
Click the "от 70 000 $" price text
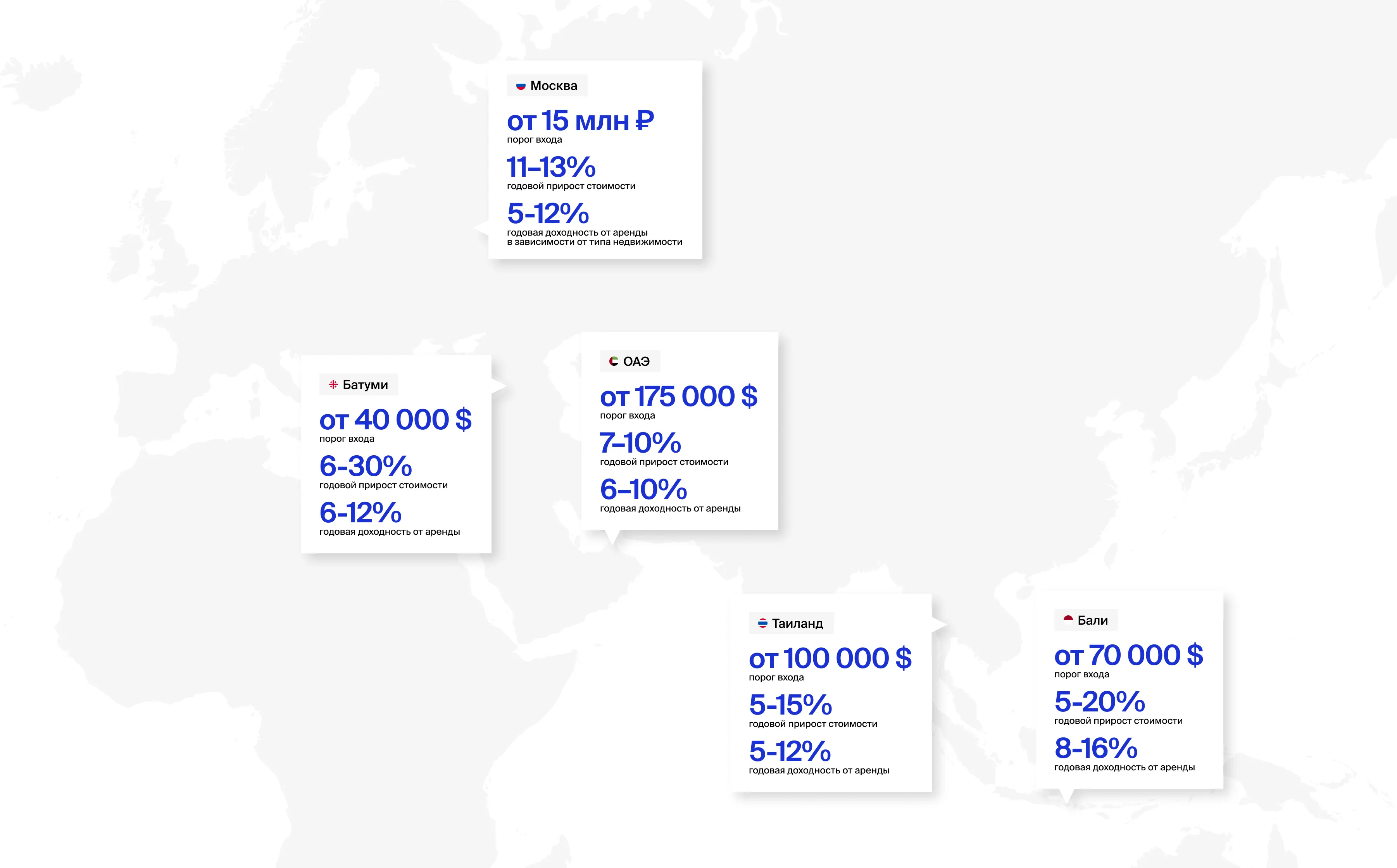click(x=1128, y=656)
